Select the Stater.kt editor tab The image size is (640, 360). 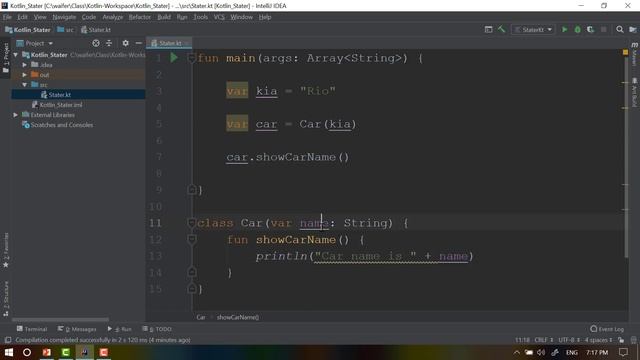coord(169,43)
